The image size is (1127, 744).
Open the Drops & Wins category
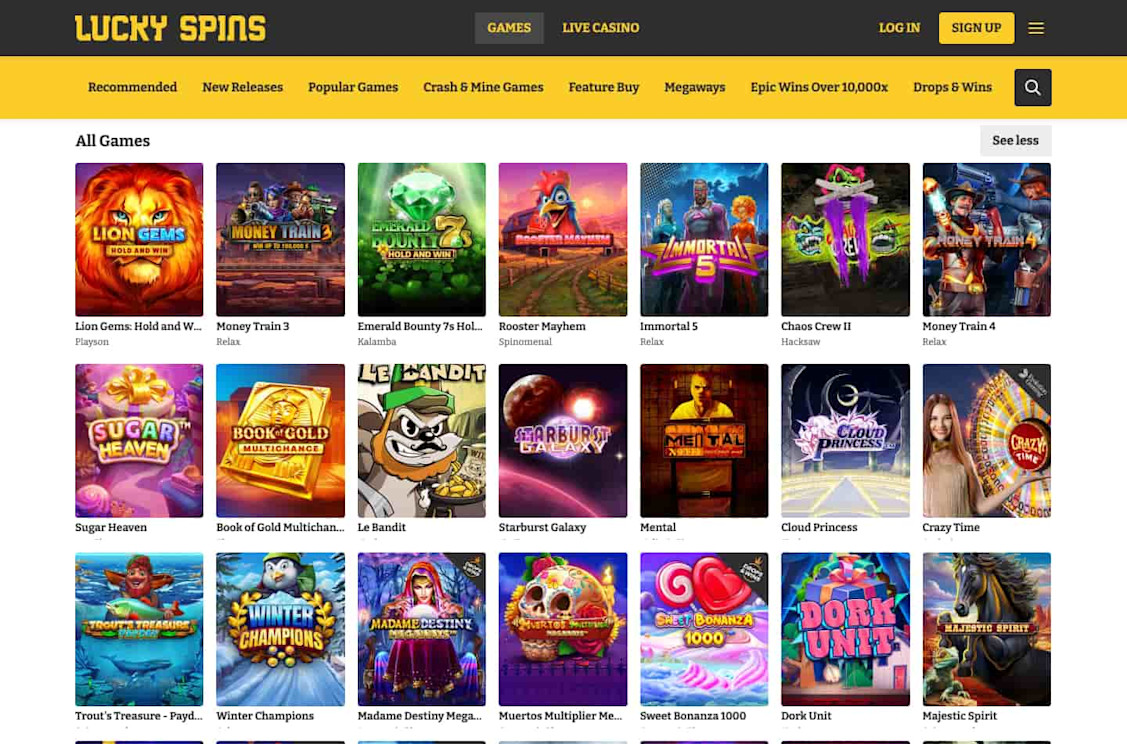[952, 87]
